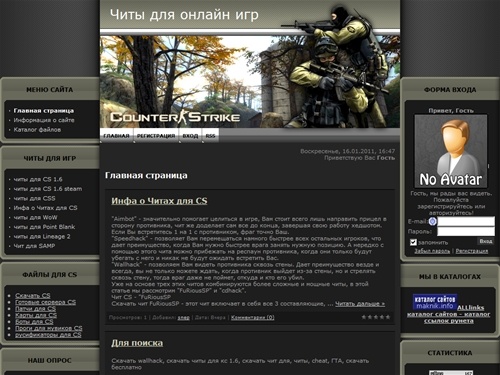
Task: Click Проги для мувиков CS link
Action: tap(49, 328)
